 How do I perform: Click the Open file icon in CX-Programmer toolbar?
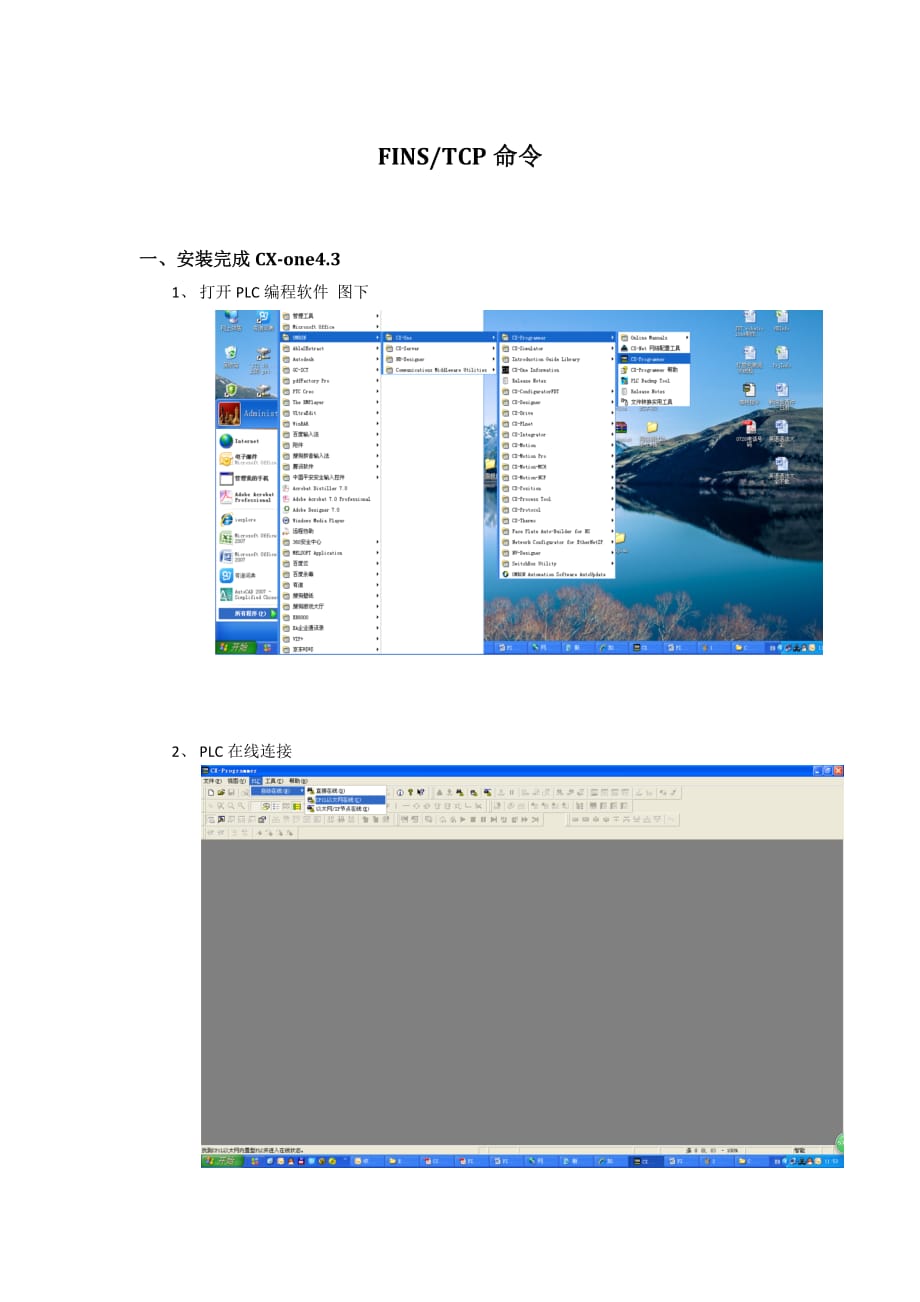[x=220, y=792]
